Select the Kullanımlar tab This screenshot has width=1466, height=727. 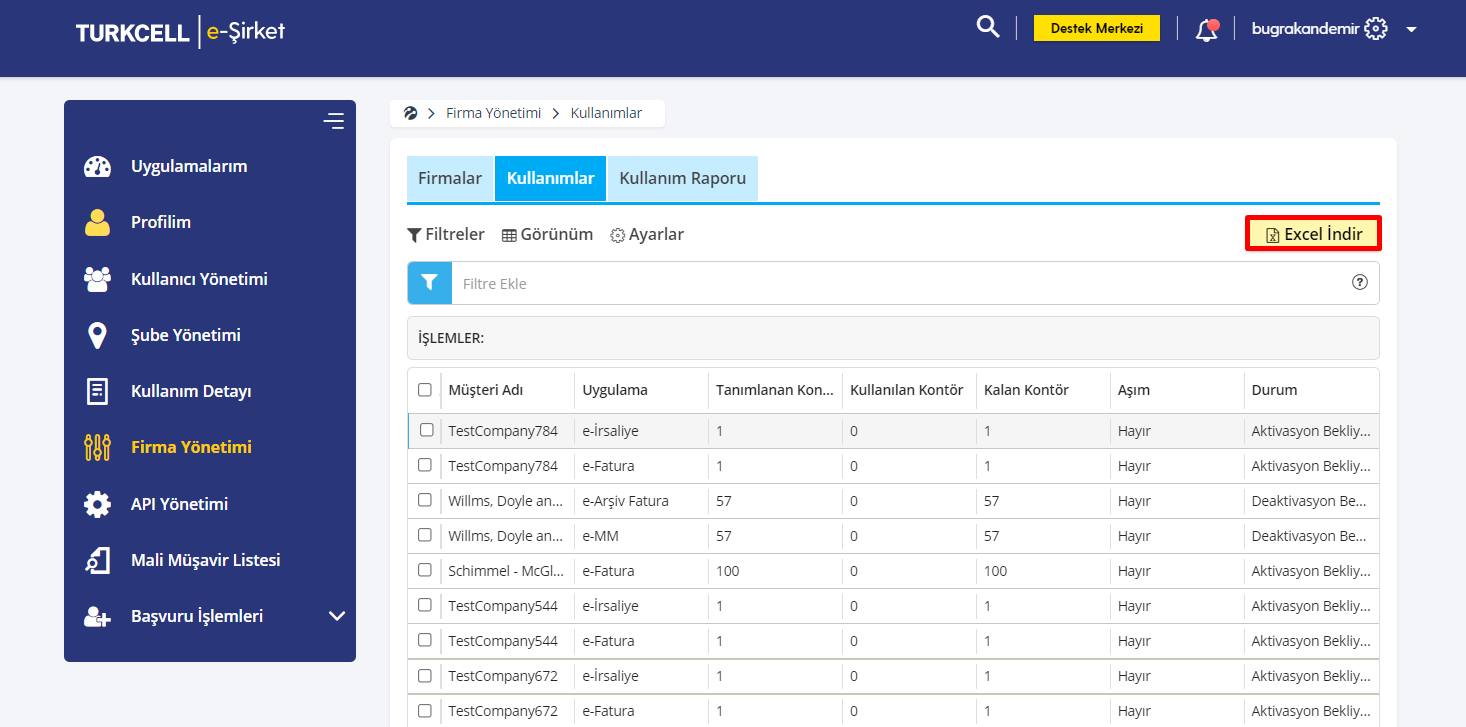[x=550, y=178]
